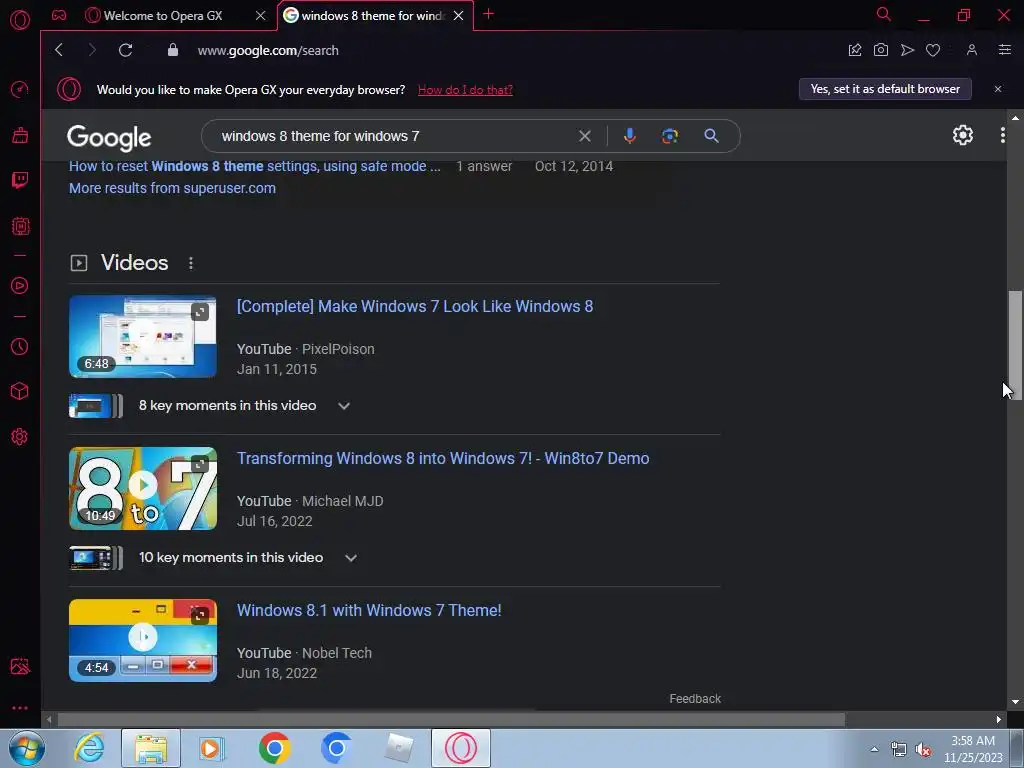The image size is (1024, 768).
Task: Open the send arrow toolbar icon
Action: 907,50
